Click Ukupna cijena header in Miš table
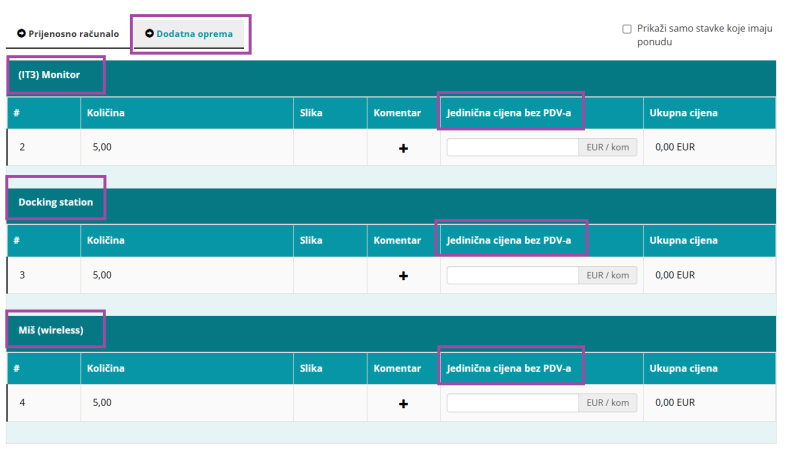 click(x=683, y=368)
